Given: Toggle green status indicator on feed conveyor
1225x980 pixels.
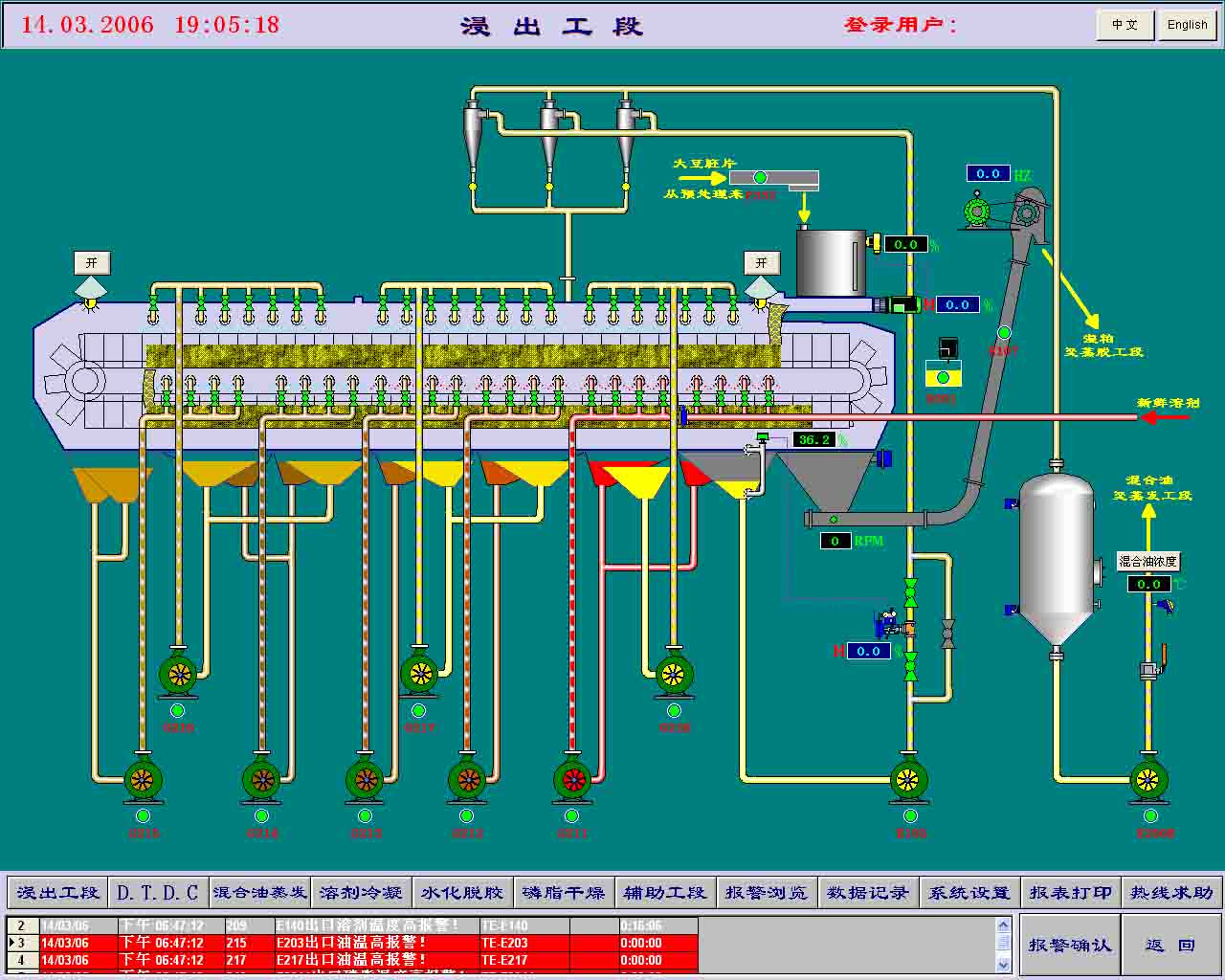Looking at the screenshot, I should click(x=760, y=178).
